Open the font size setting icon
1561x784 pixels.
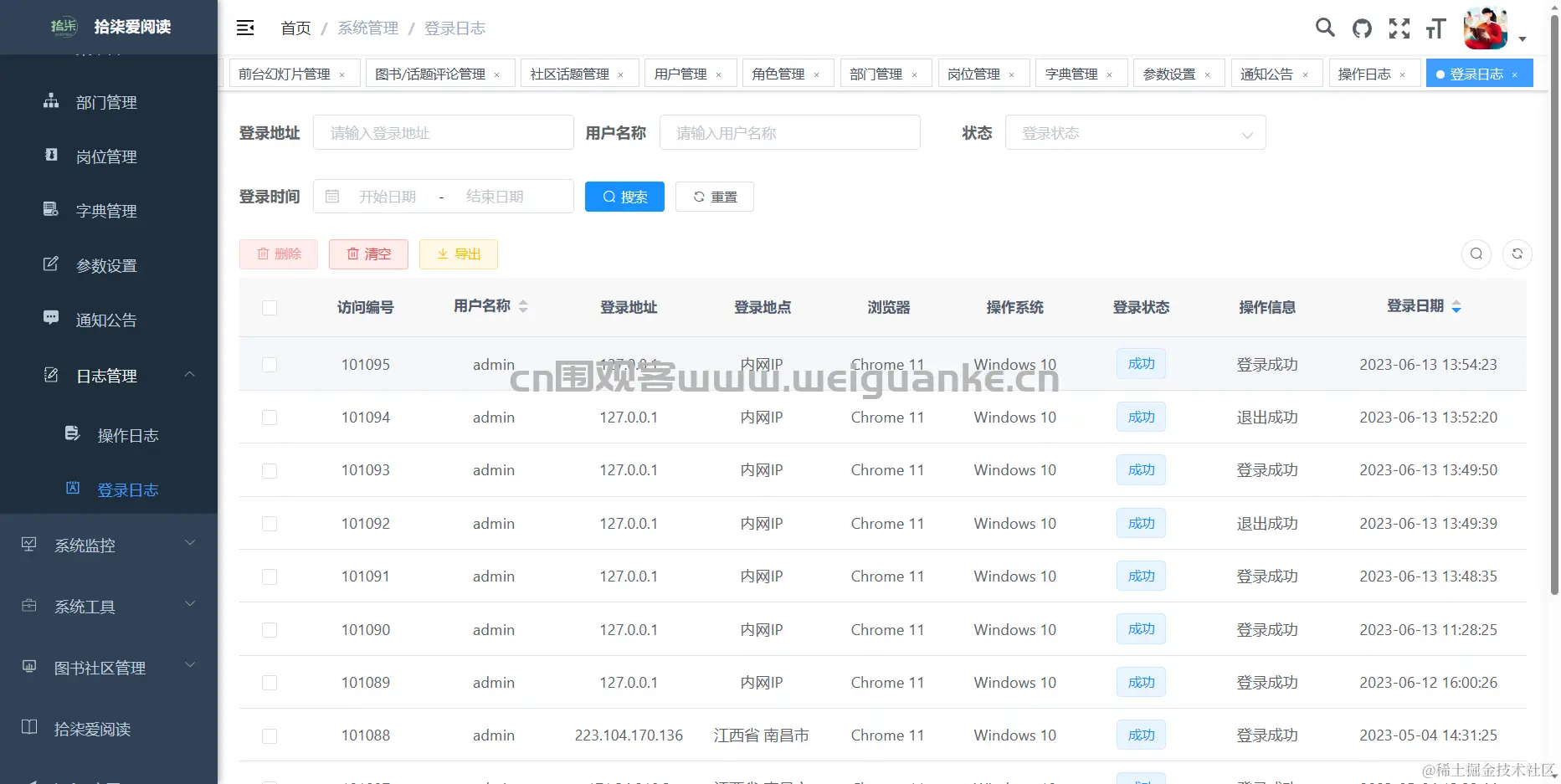tap(1436, 28)
